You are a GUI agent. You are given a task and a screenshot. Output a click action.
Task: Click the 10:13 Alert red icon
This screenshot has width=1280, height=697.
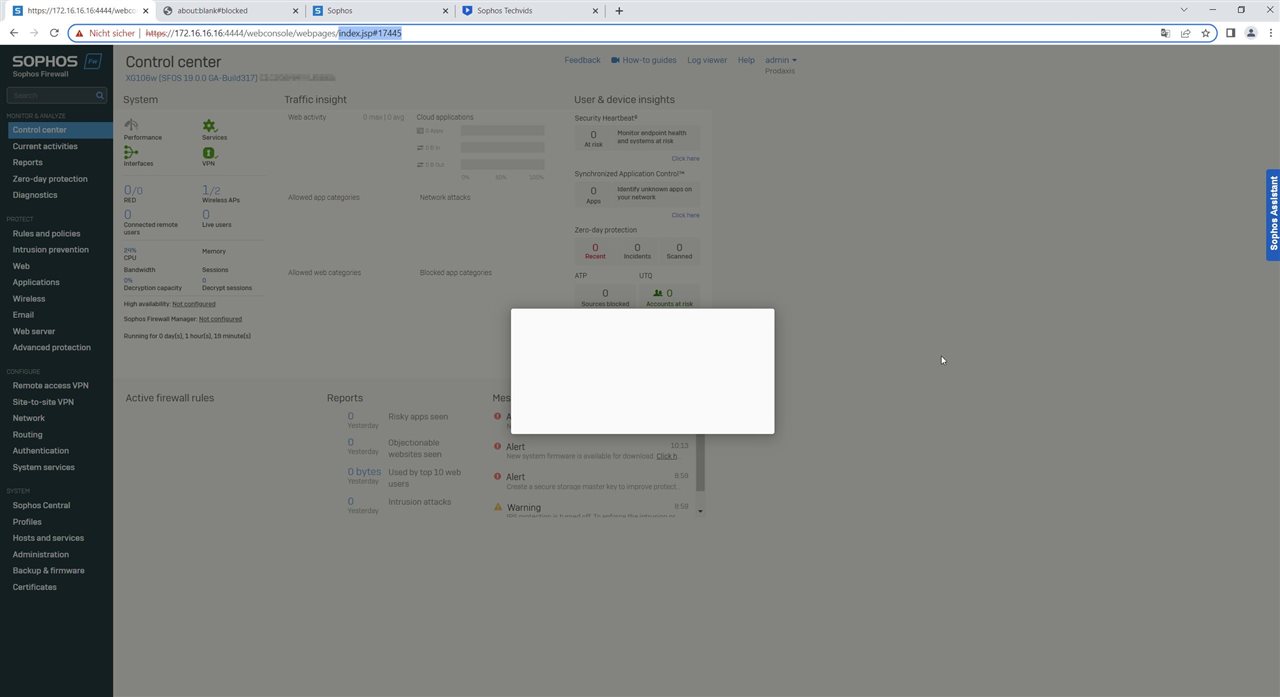(x=498, y=446)
